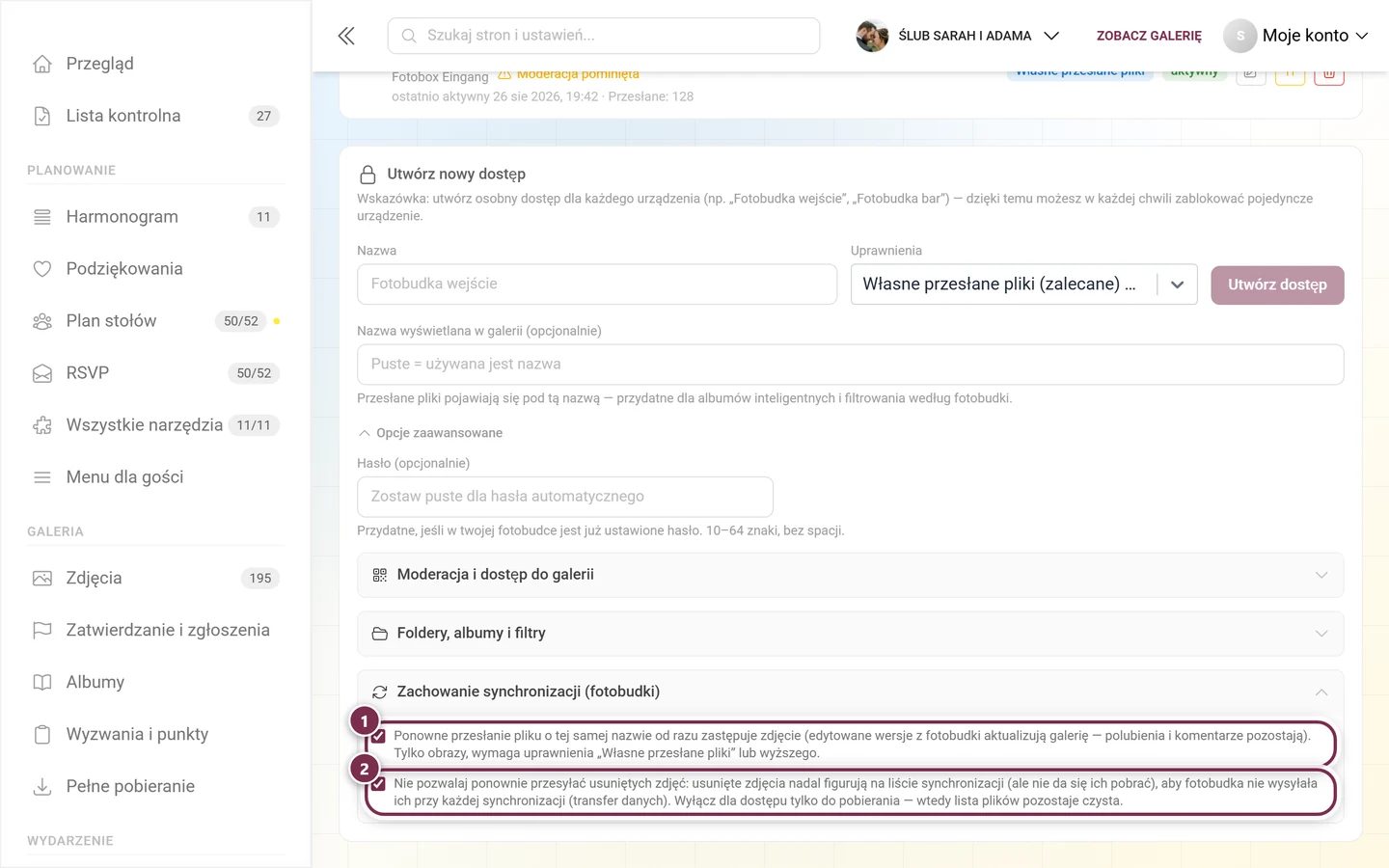Focus the Nazwa input field
This screenshot has width=1389, height=868.
(597, 285)
